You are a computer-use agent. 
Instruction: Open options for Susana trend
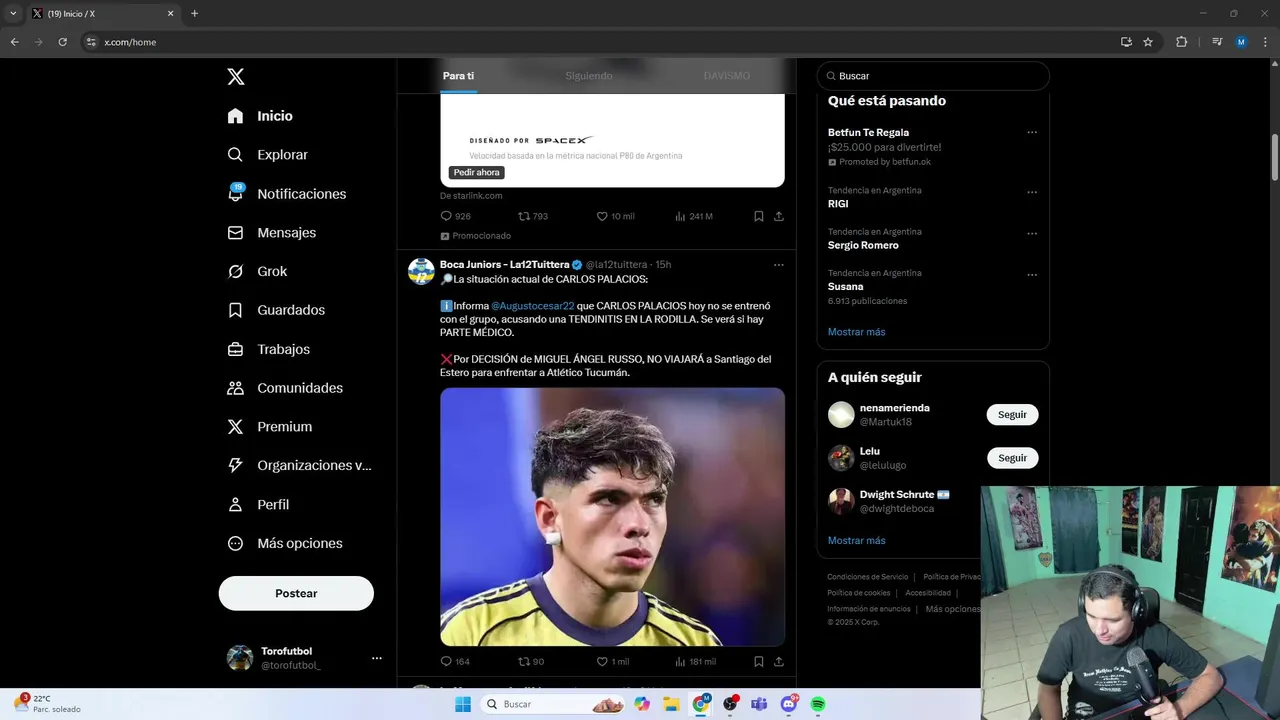1032,275
